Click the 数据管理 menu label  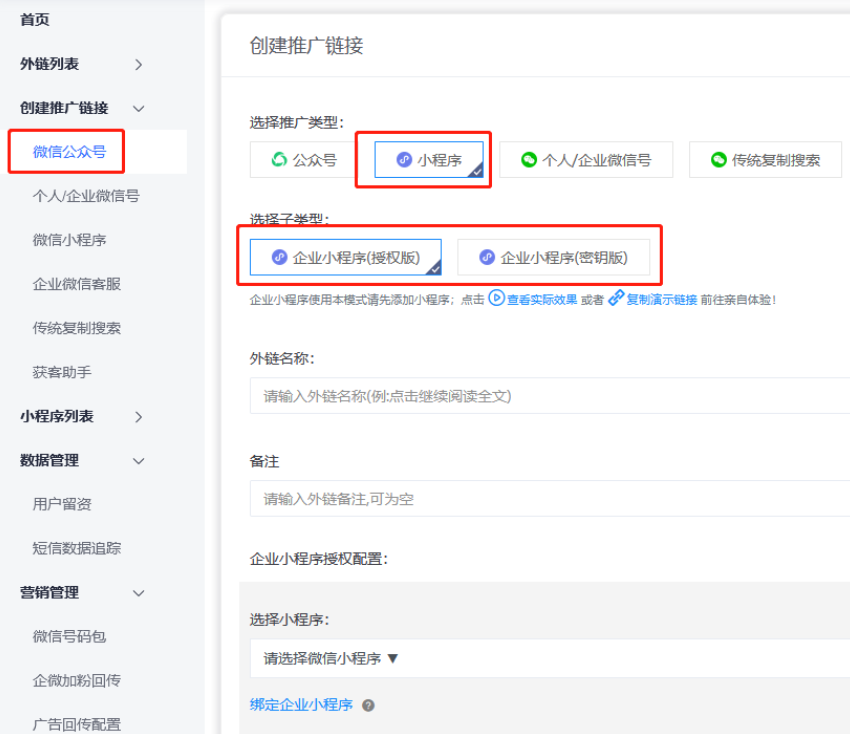pyautogui.click(x=49, y=460)
